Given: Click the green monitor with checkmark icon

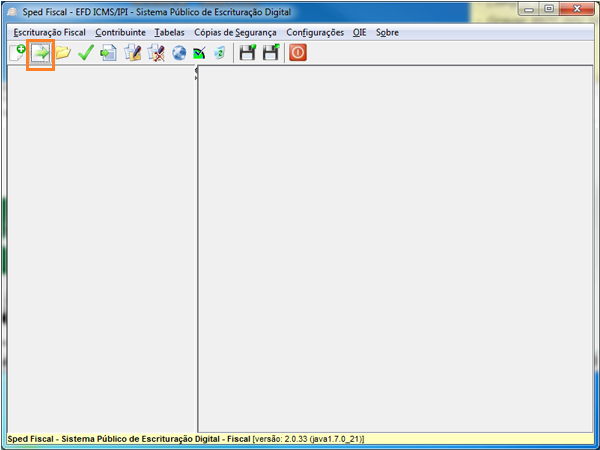Looking at the screenshot, I should click(199, 53).
